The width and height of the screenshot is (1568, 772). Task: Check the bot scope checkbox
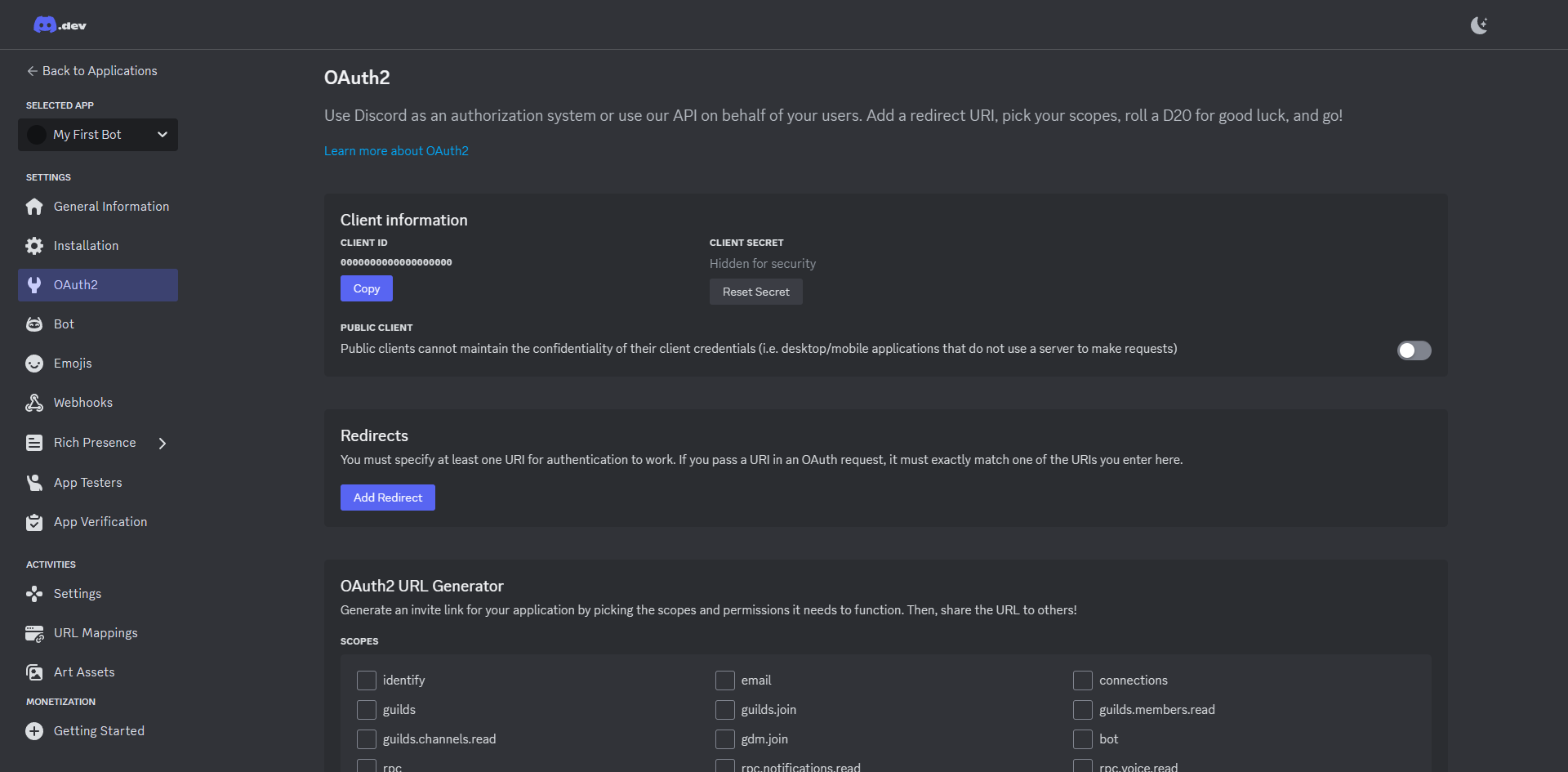click(x=1083, y=739)
